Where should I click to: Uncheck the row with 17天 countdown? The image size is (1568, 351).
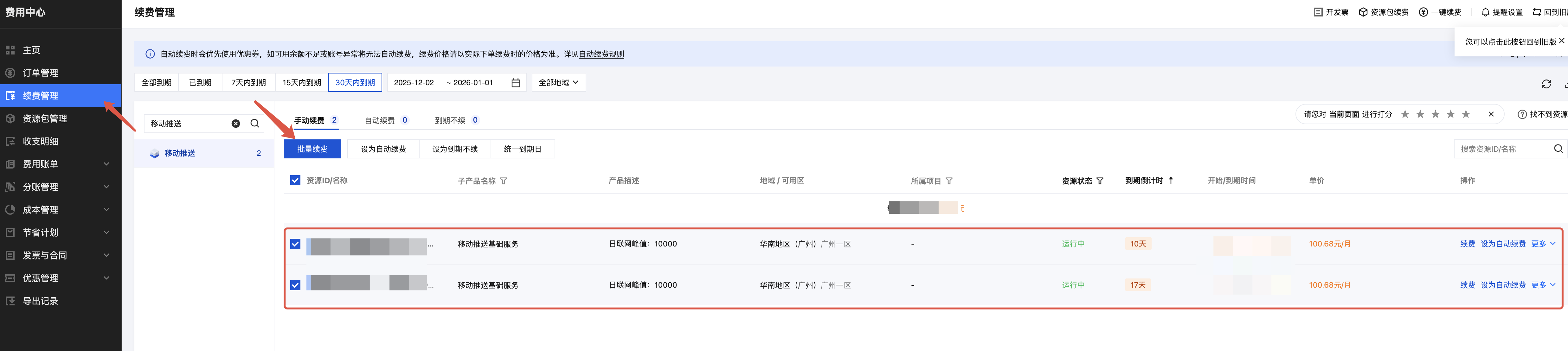pyautogui.click(x=295, y=285)
